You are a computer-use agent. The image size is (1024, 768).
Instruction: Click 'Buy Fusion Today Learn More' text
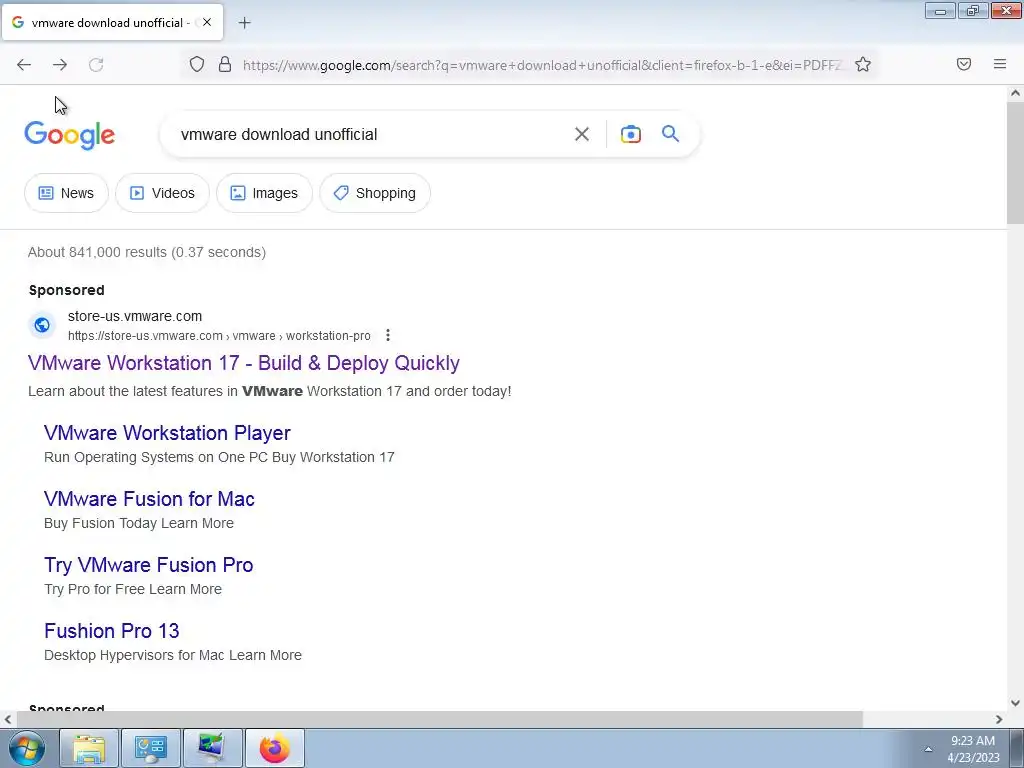[x=138, y=523]
